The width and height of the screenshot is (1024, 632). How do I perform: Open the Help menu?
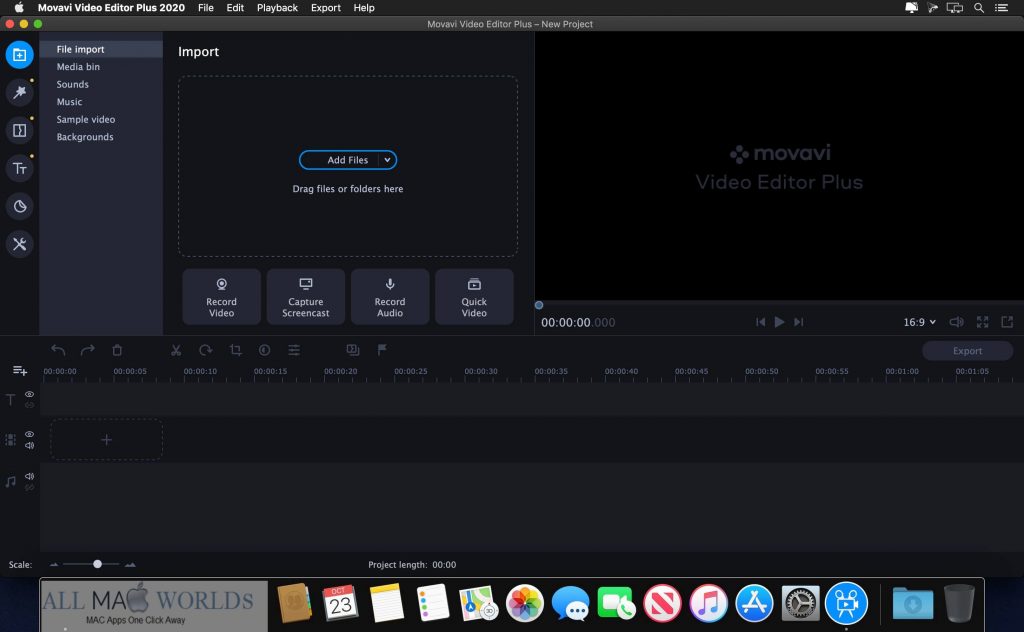[364, 8]
